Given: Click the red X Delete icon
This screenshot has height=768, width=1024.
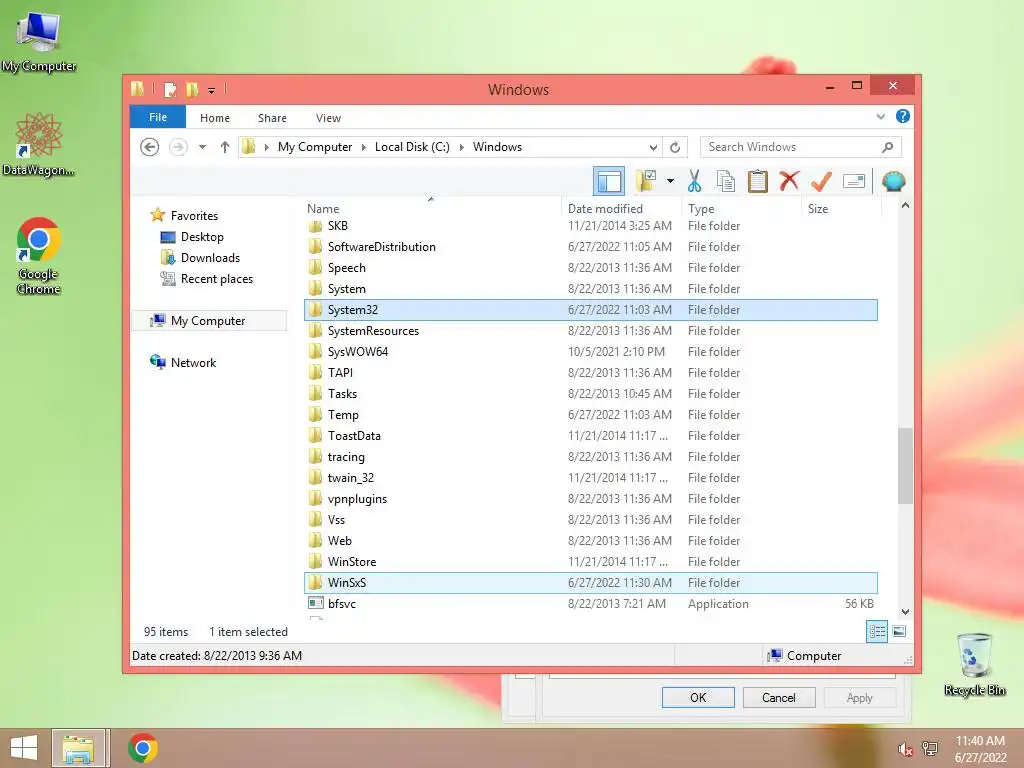Looking at the screenshot, I should pos(789,180).
